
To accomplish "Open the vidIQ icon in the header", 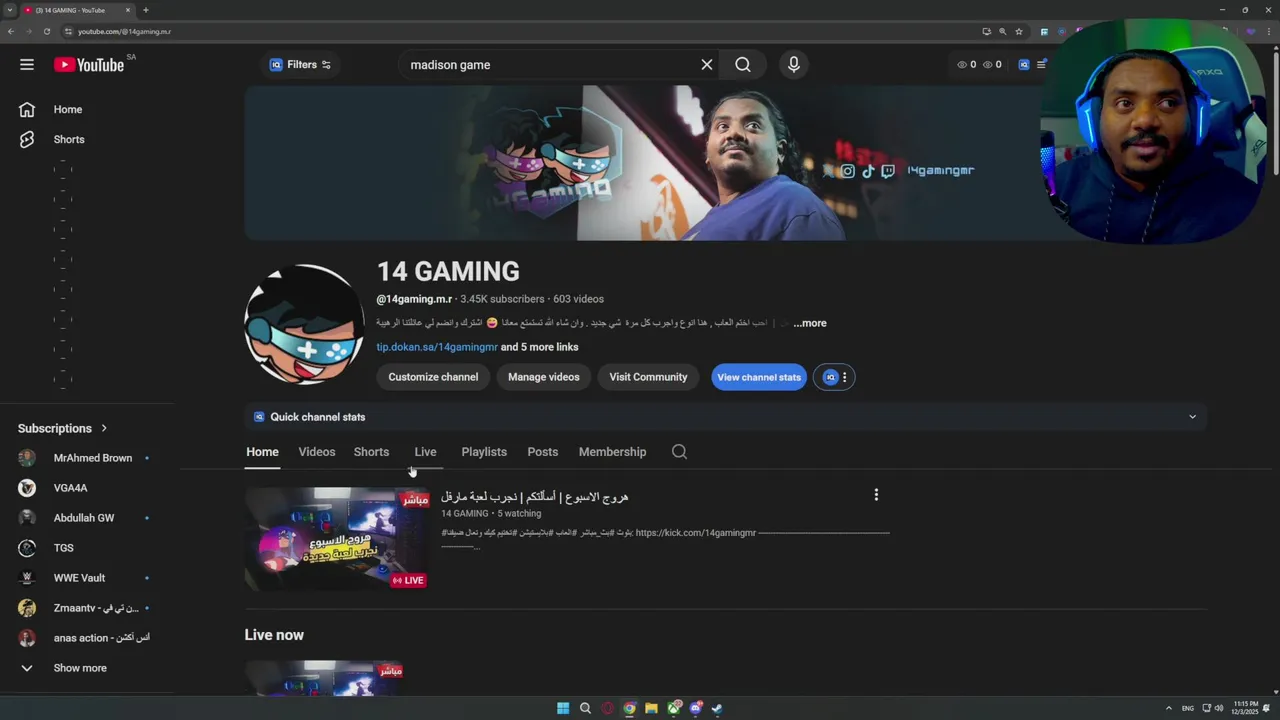I will tap(1023, 65).
